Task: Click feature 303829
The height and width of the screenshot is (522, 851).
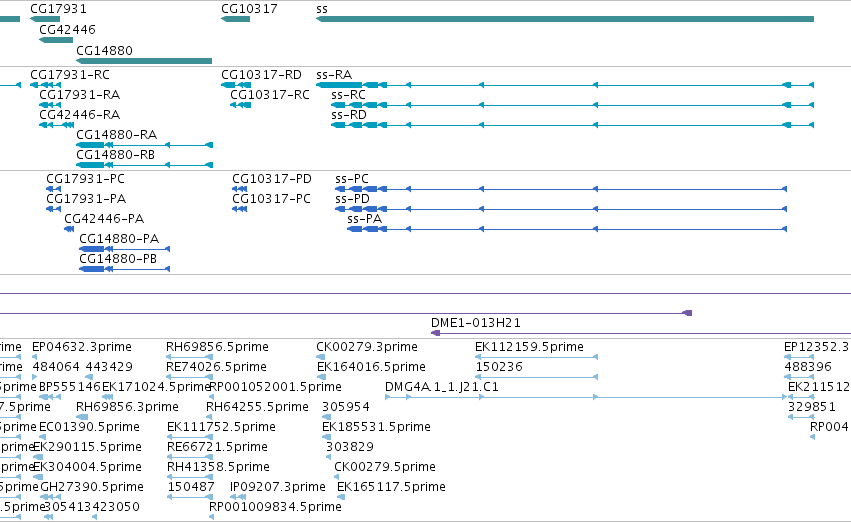Action: pos(350,447)
